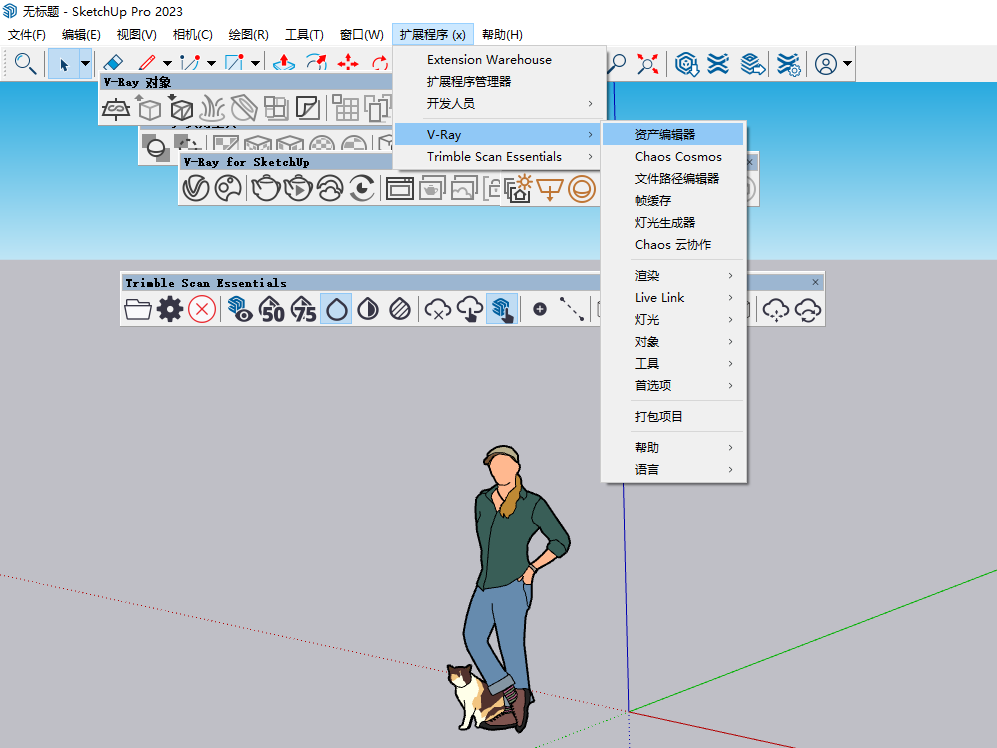
Task: Click the Zoom Extents icon
Action: 648,64
